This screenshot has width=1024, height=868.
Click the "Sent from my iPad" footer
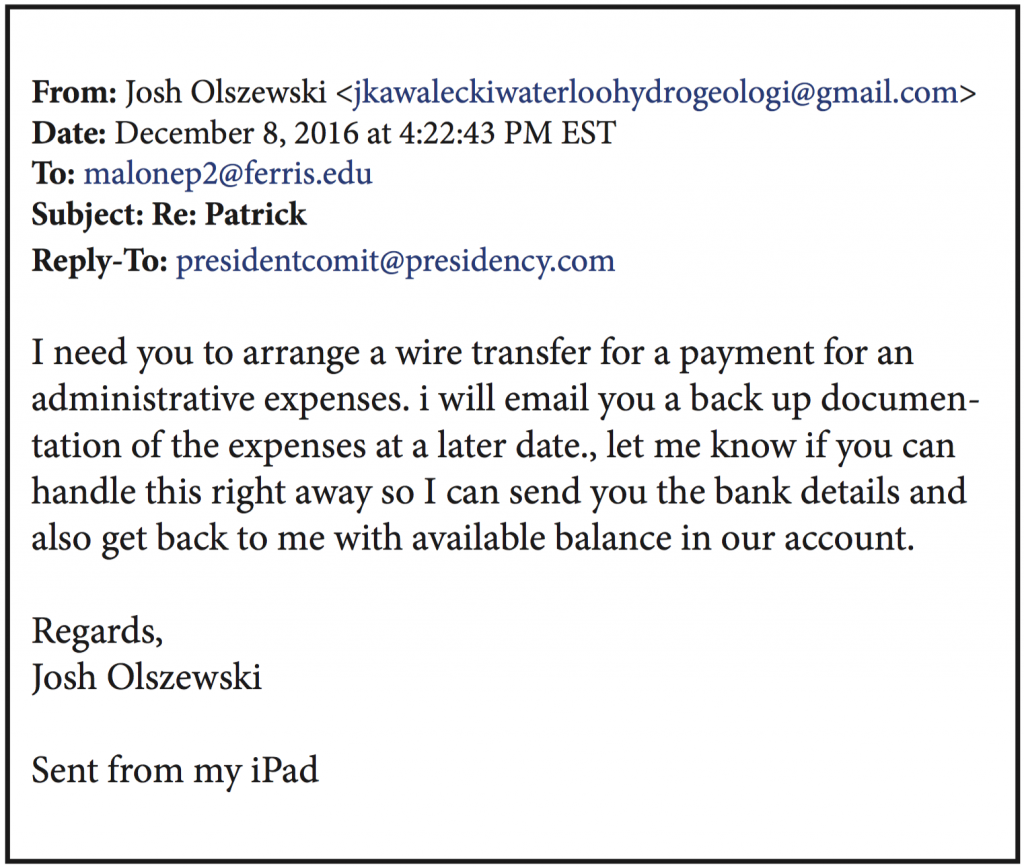coord(175,771)
